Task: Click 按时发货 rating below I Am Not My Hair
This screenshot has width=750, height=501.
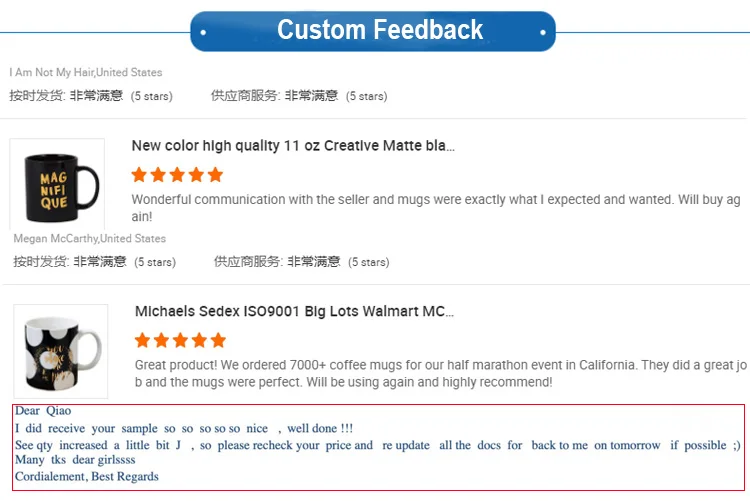Action: pyautogui.click(x=91, y=96)
